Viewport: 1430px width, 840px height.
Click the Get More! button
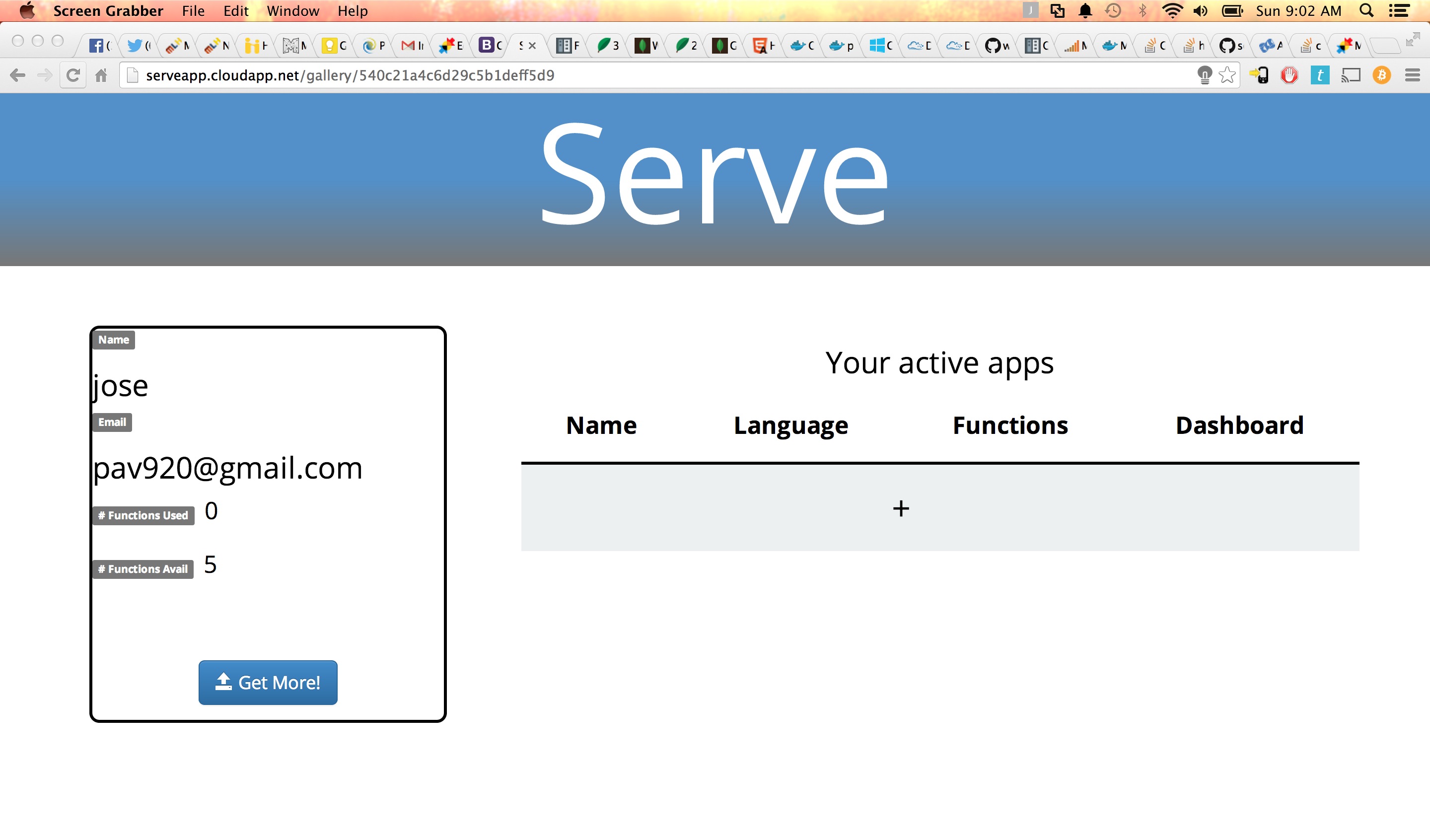coord(268,682)
